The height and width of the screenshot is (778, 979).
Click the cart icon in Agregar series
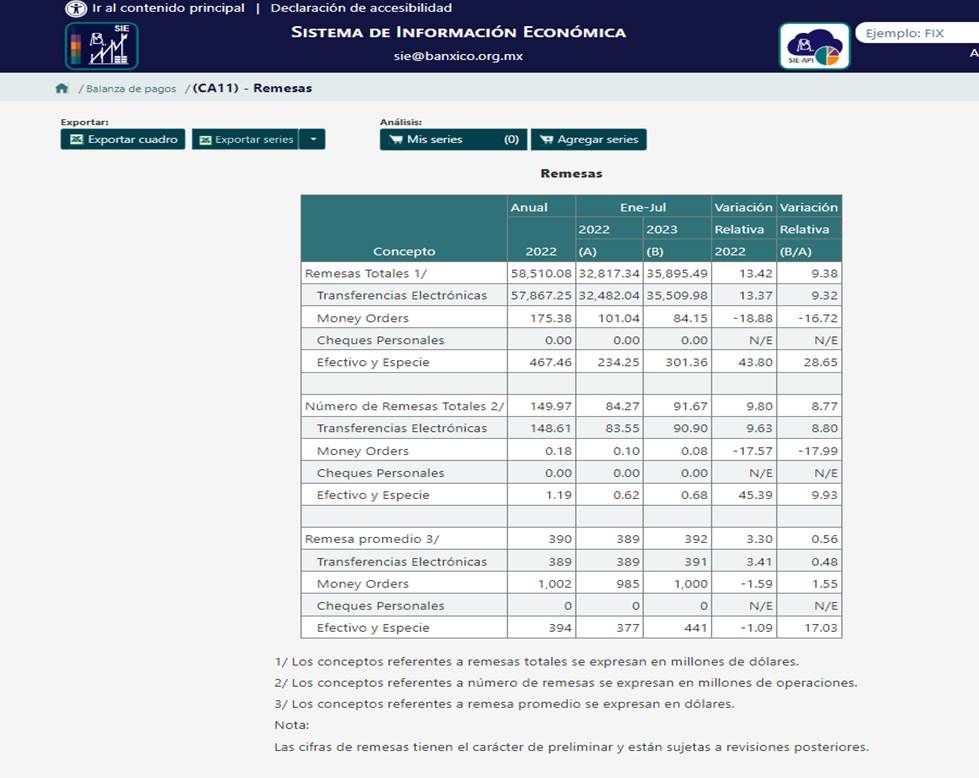[x=545, y=140]
